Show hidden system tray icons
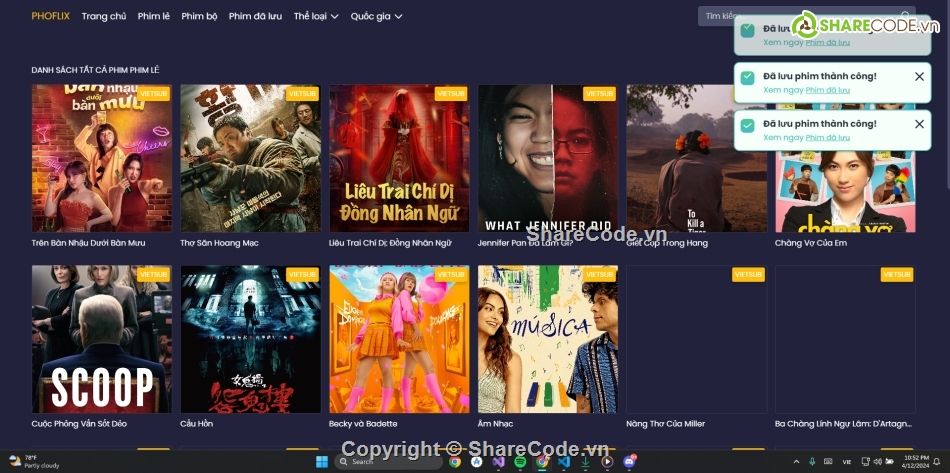Image resolution: width=950 pixels, height=473 pixels. click(x=796, y=461)
